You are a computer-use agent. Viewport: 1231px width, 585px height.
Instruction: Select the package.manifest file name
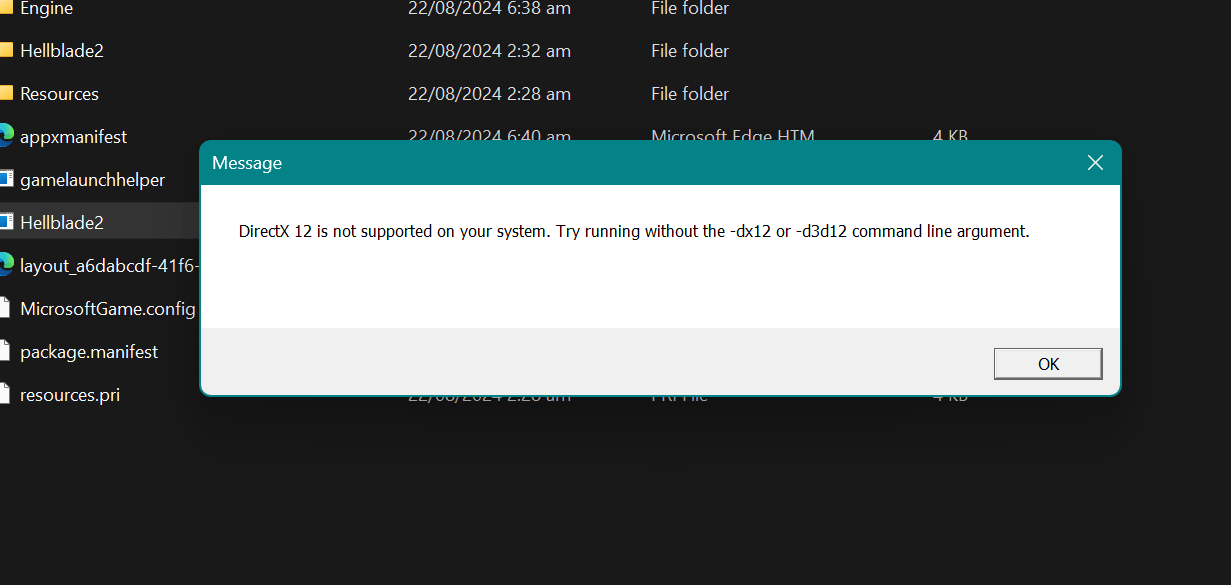tap(89, 352)
